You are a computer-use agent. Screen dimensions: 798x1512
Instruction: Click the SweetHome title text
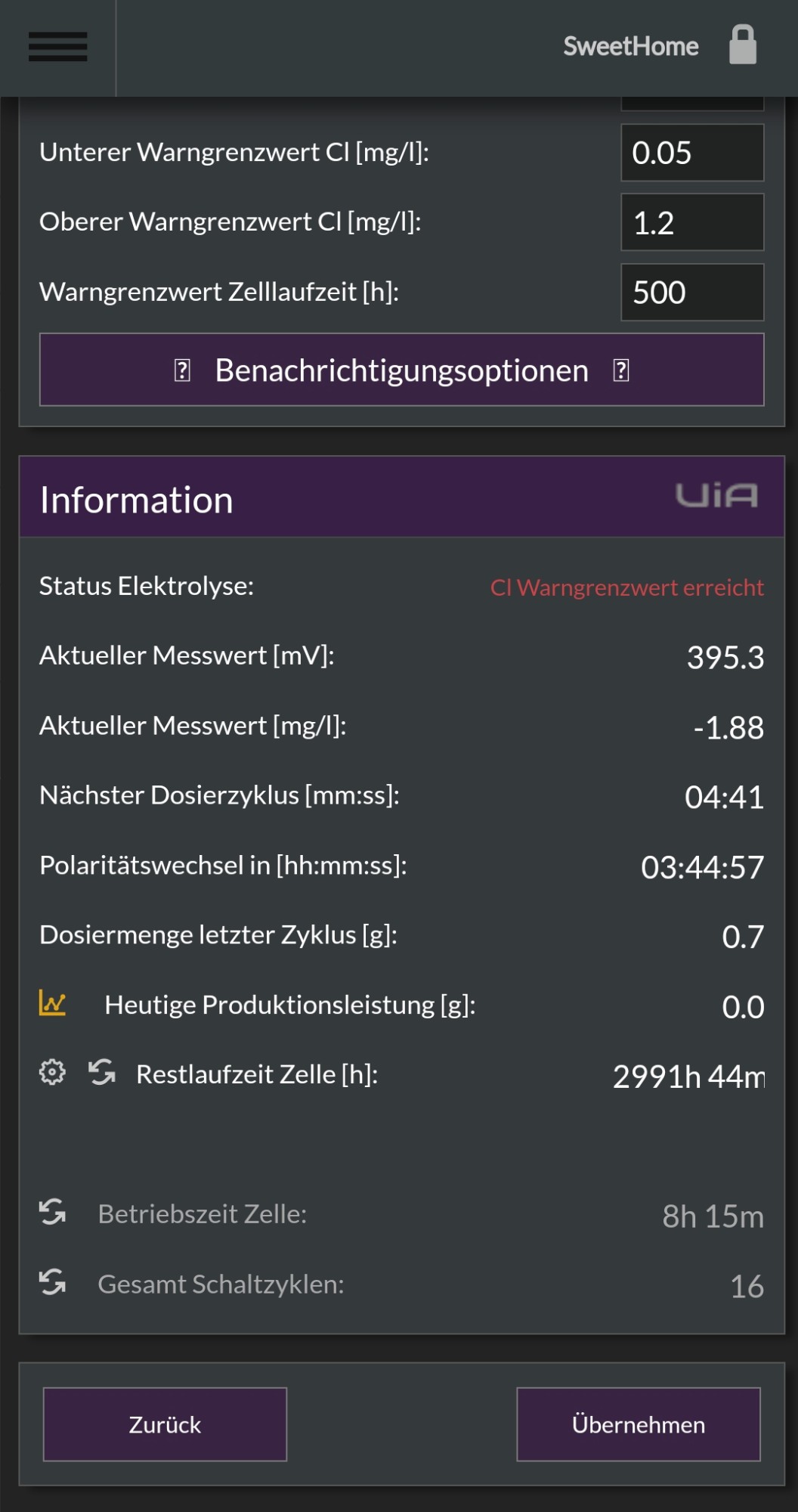coord(631,46)
